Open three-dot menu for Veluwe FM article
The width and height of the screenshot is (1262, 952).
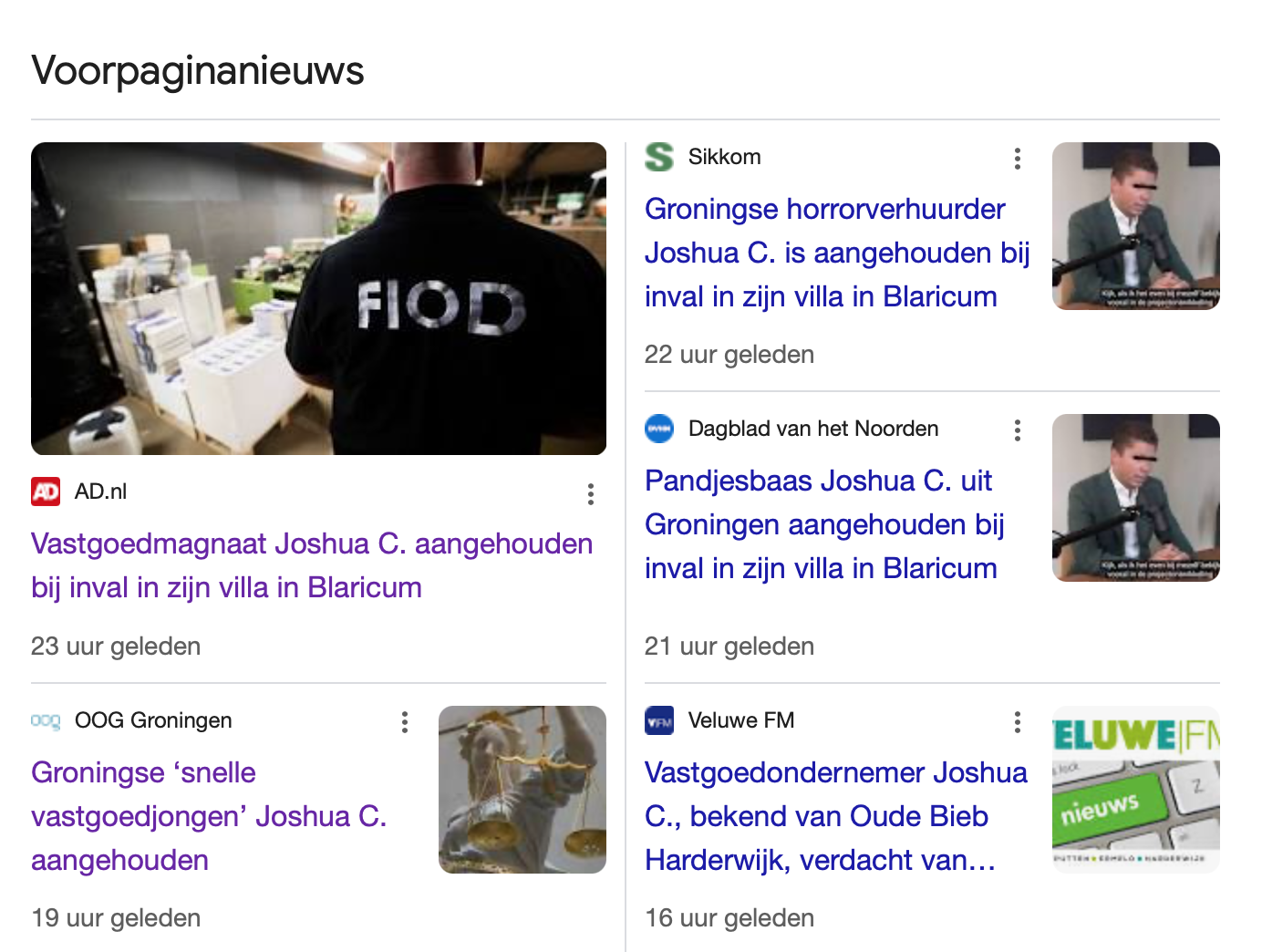pyautogui.click(x=1018, y=722)
